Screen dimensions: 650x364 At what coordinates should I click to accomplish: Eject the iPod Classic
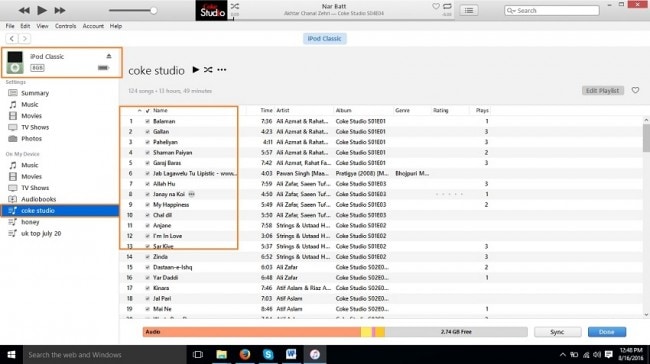pyautogui.click(x=109, y=56)
